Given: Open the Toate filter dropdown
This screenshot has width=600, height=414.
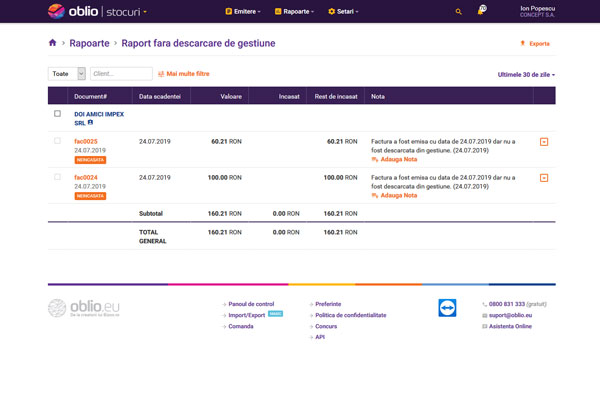Looking at the screenshot, I should [x=67, y=73].
